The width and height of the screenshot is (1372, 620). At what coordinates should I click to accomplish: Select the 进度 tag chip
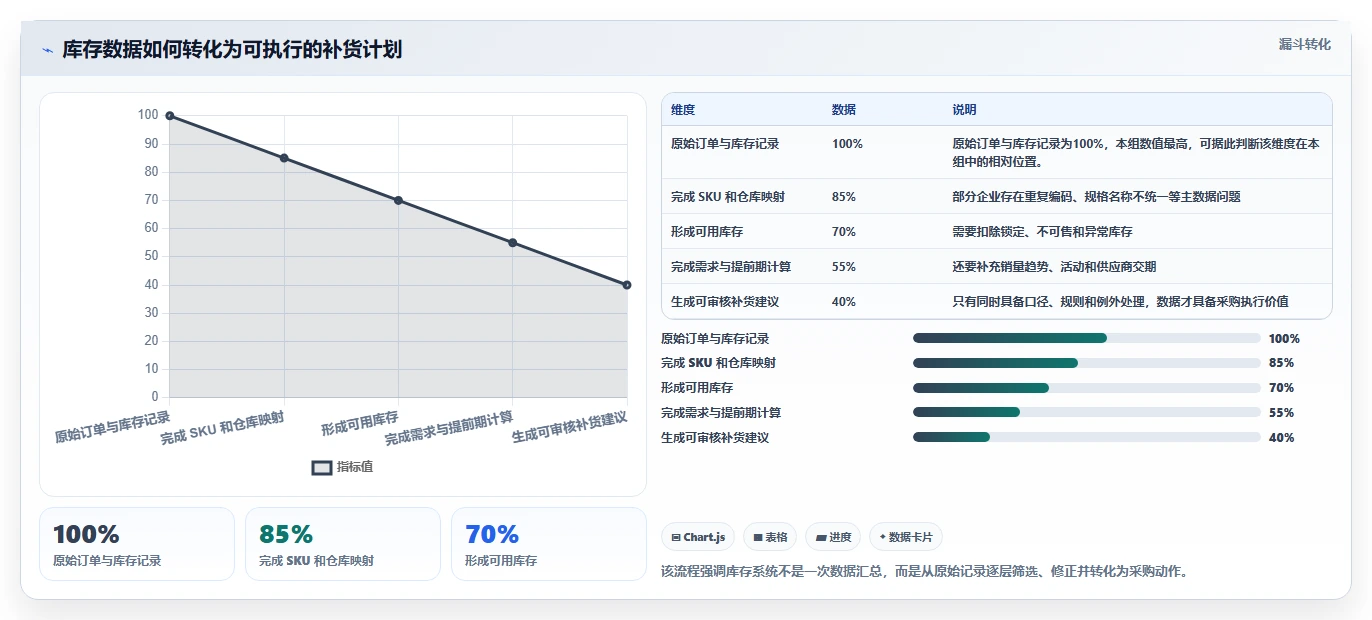[x=833, y=537]
